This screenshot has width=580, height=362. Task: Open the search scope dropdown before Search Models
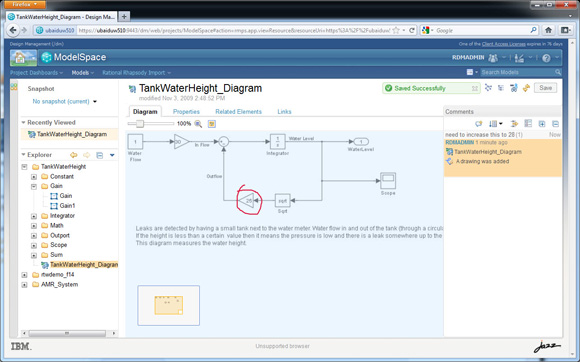point(472,72)
